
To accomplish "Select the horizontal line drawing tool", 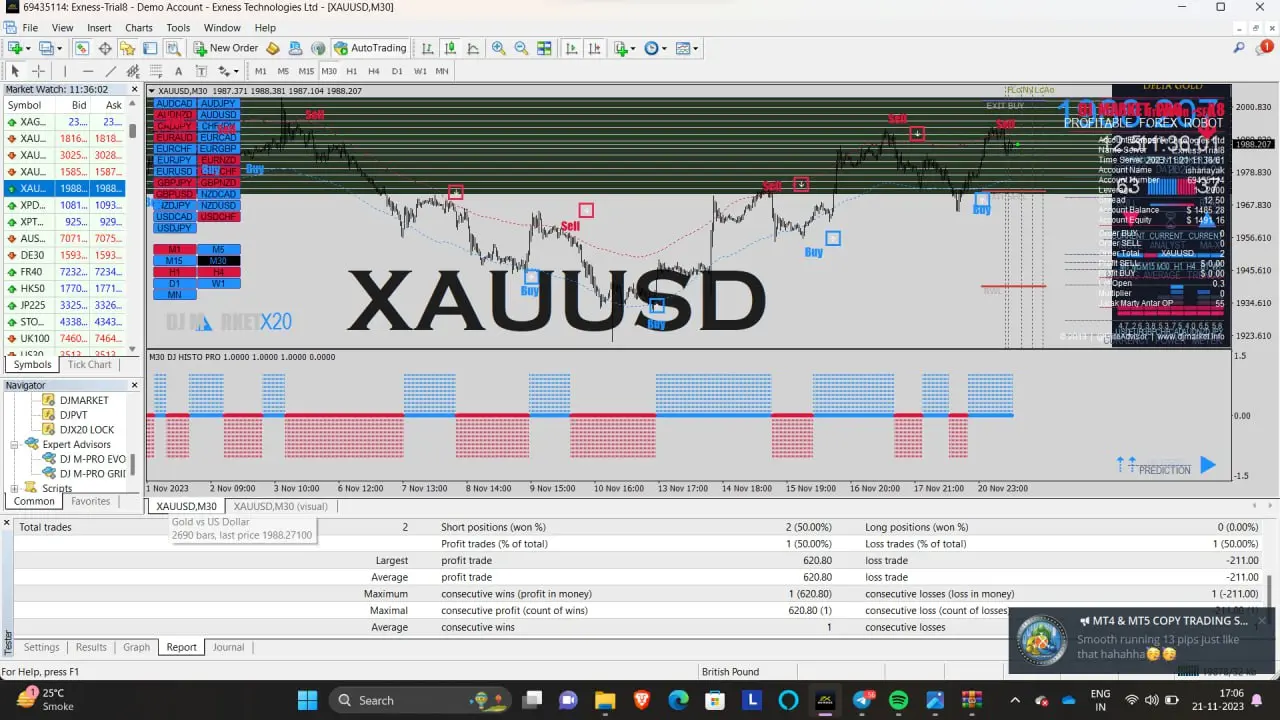I will click(88, 71).
